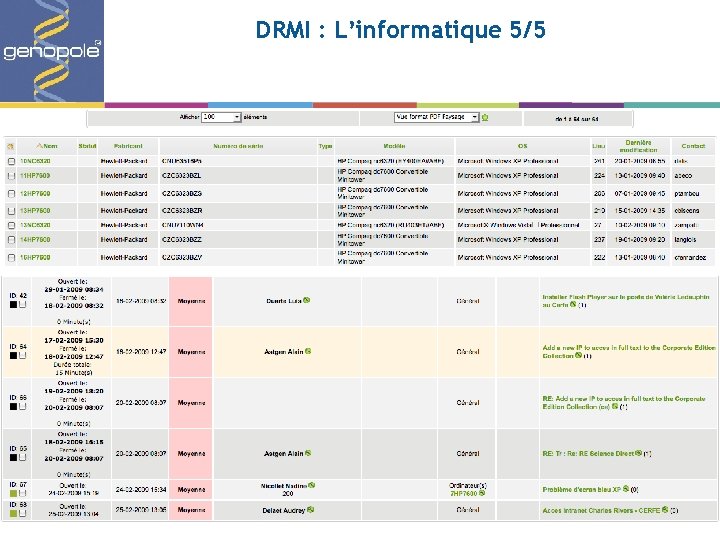Tick the checkbox for computer 11HP7600
The image size is (720, 540).
(11, 176)
